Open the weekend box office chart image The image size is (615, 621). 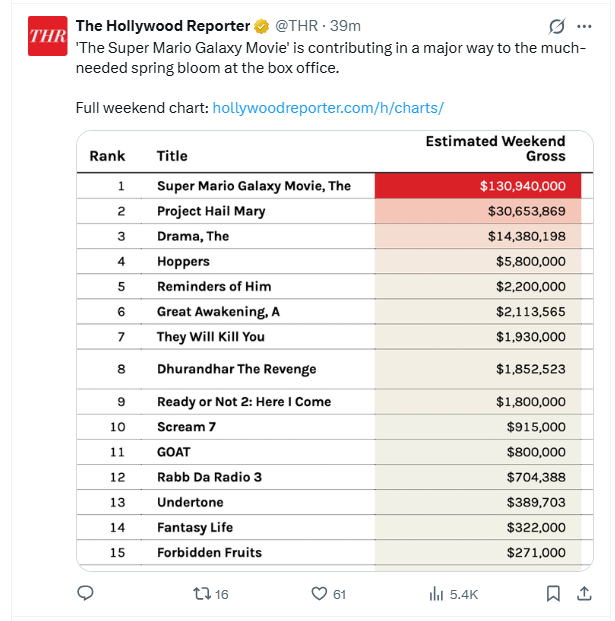pos(335,351)
